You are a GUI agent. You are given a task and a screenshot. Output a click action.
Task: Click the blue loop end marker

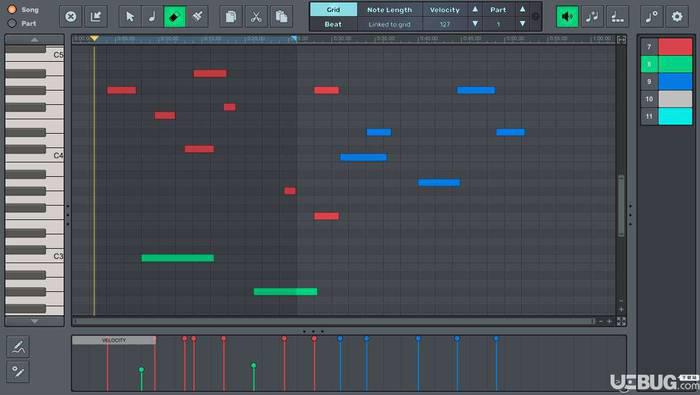[x=293, y=39]
